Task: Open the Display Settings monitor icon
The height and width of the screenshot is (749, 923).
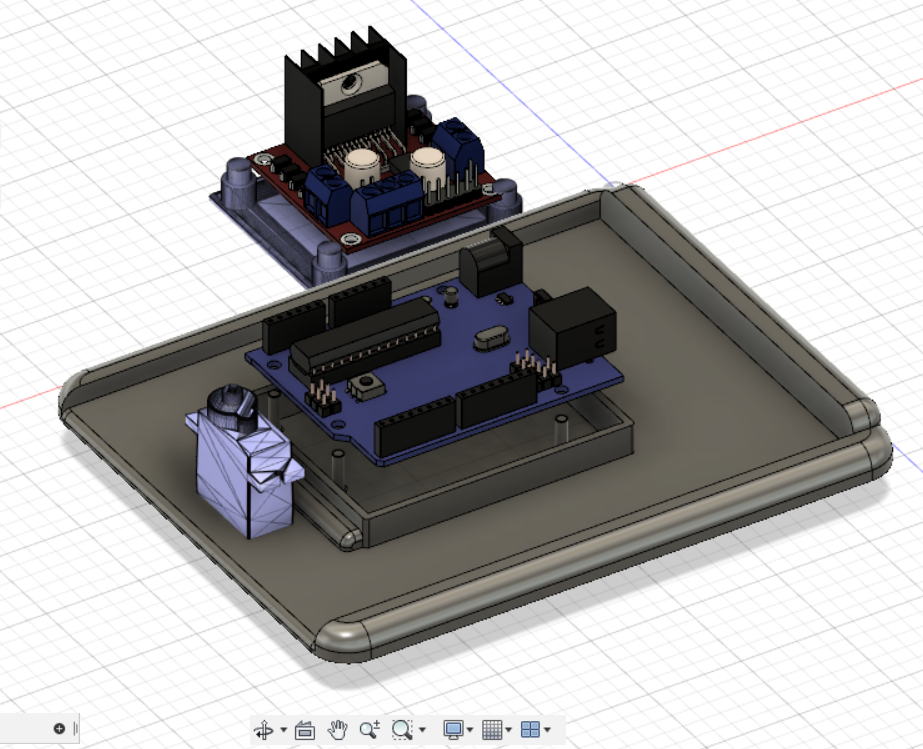Action: pyautogui.click(x=453, y=730)
